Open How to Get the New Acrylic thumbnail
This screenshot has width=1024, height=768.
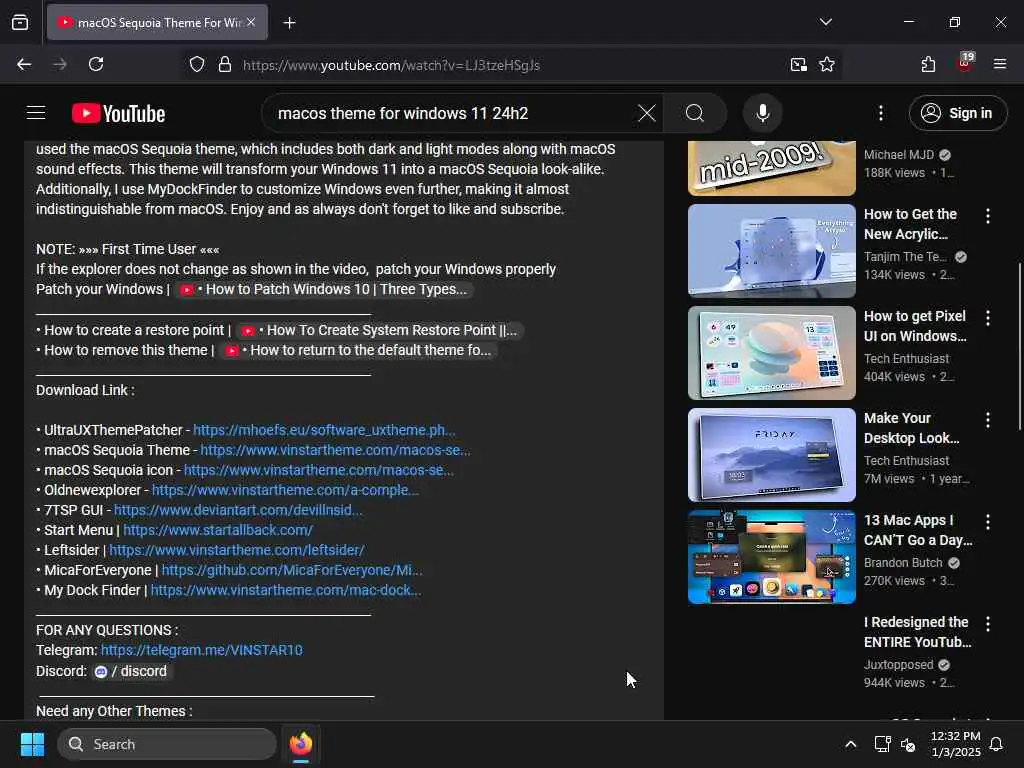tap(772, 251)
